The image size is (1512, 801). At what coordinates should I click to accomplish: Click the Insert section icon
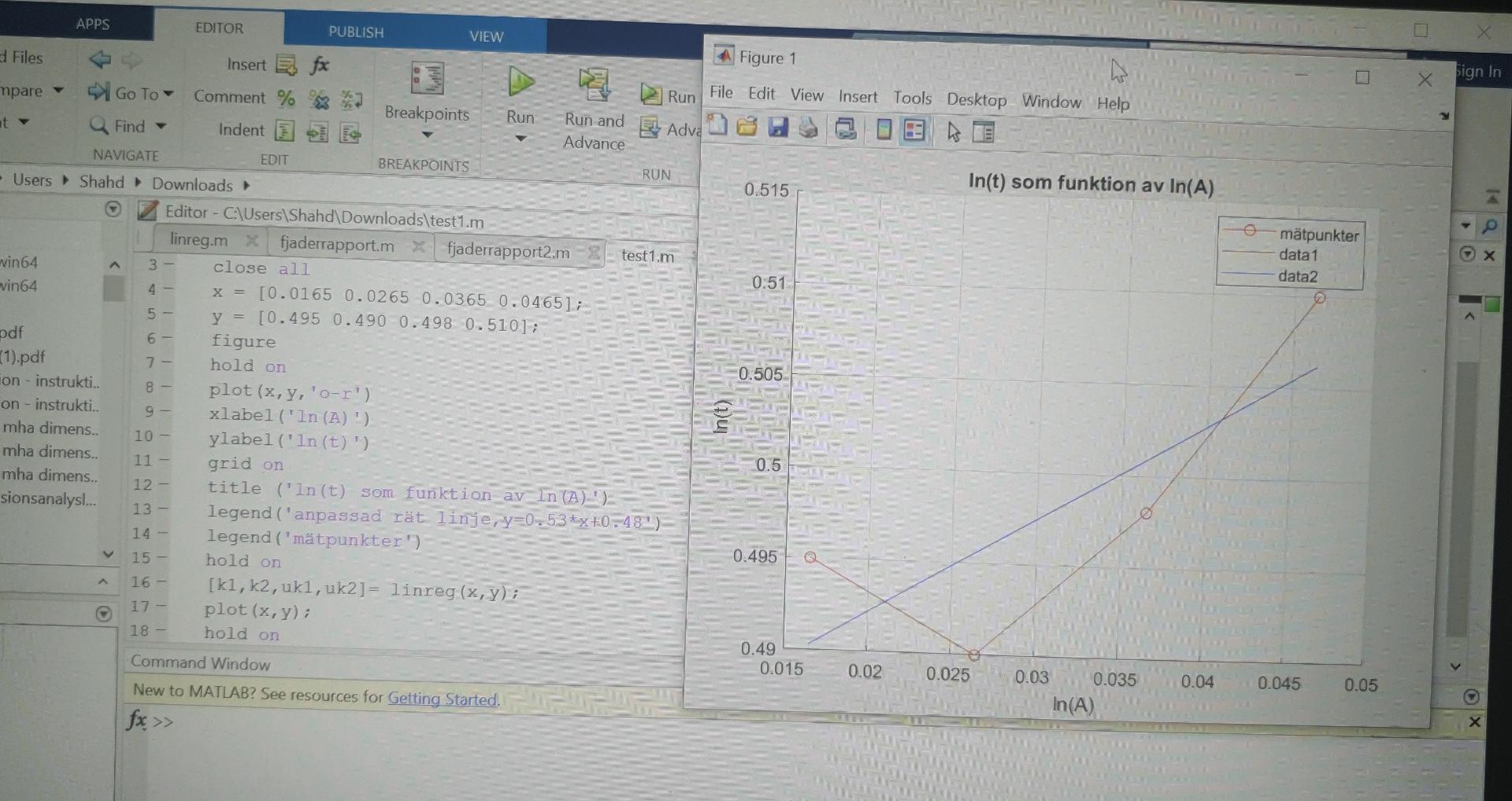click(287, 65)
